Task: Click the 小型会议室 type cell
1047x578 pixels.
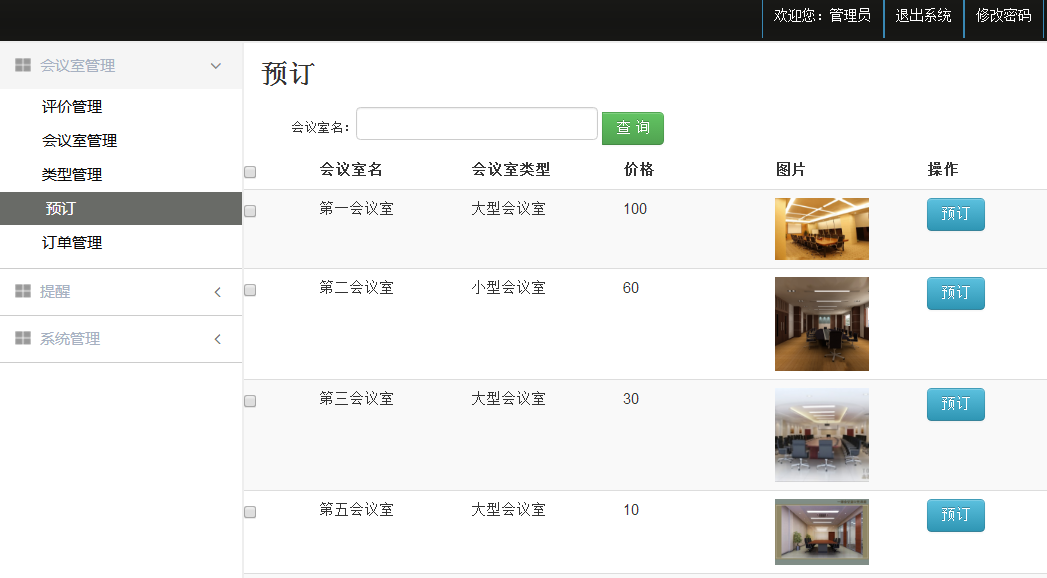Action: coord(509,288)
